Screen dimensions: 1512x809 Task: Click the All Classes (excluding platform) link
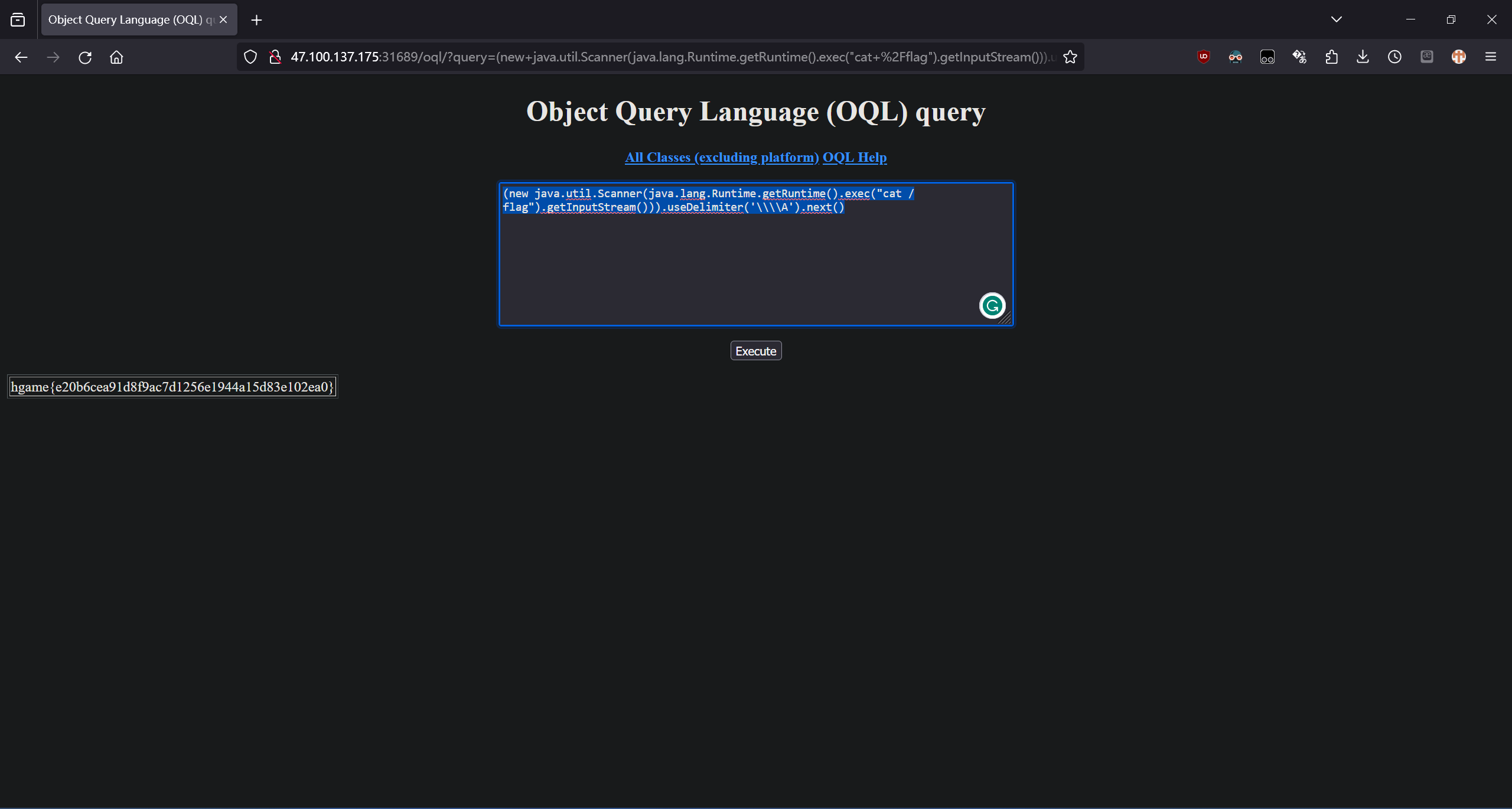pyautogui.click(x=722, y=158)
